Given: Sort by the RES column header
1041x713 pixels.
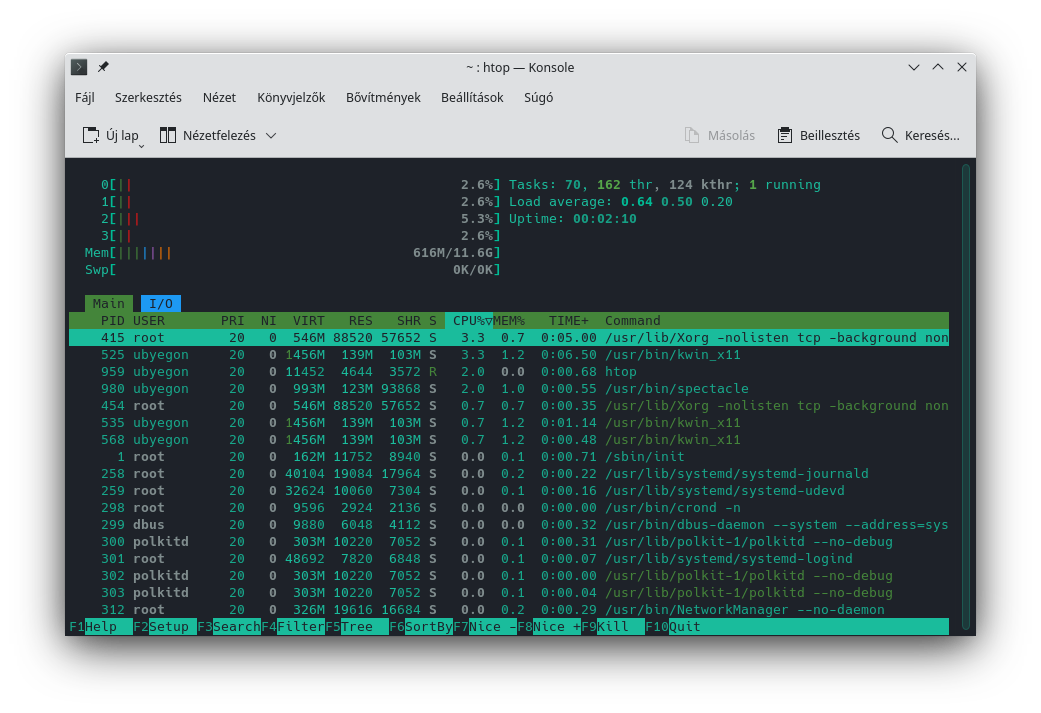Looking at the screenshot, I should [x=360, y=321].
